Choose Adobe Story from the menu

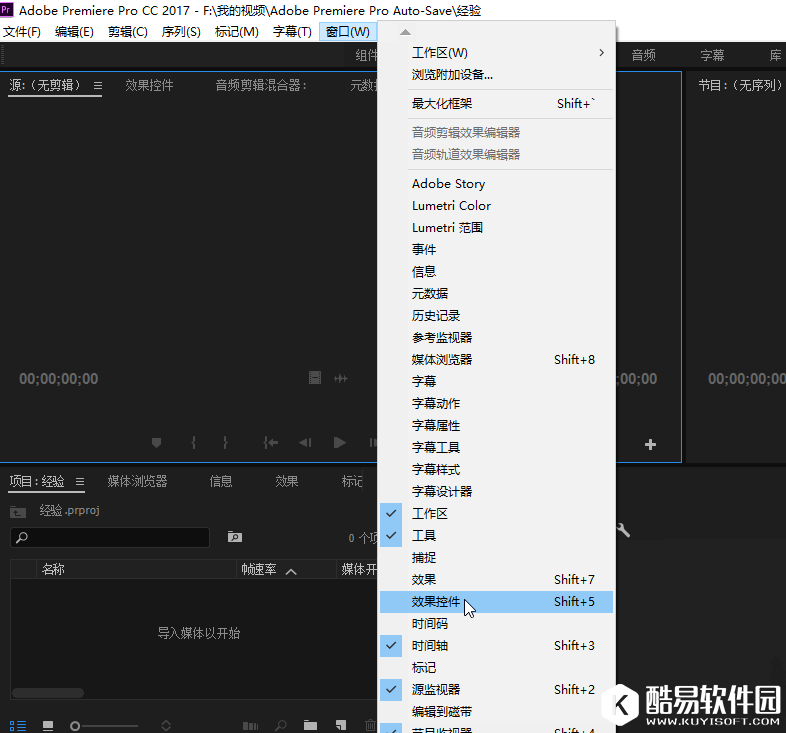pyautogui.click(x=496, y=184)
